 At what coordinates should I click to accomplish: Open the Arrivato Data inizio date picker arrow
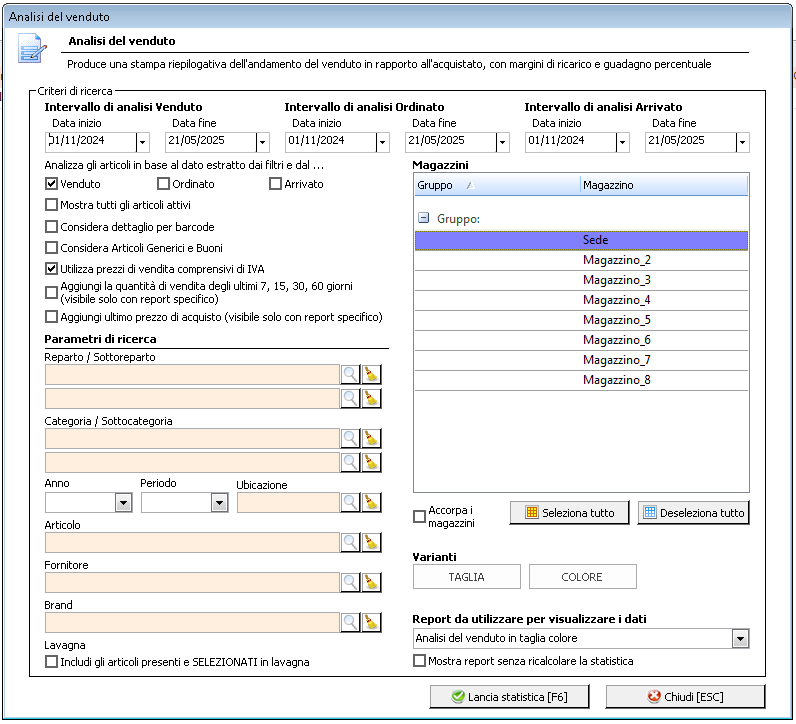pos(622,143)
